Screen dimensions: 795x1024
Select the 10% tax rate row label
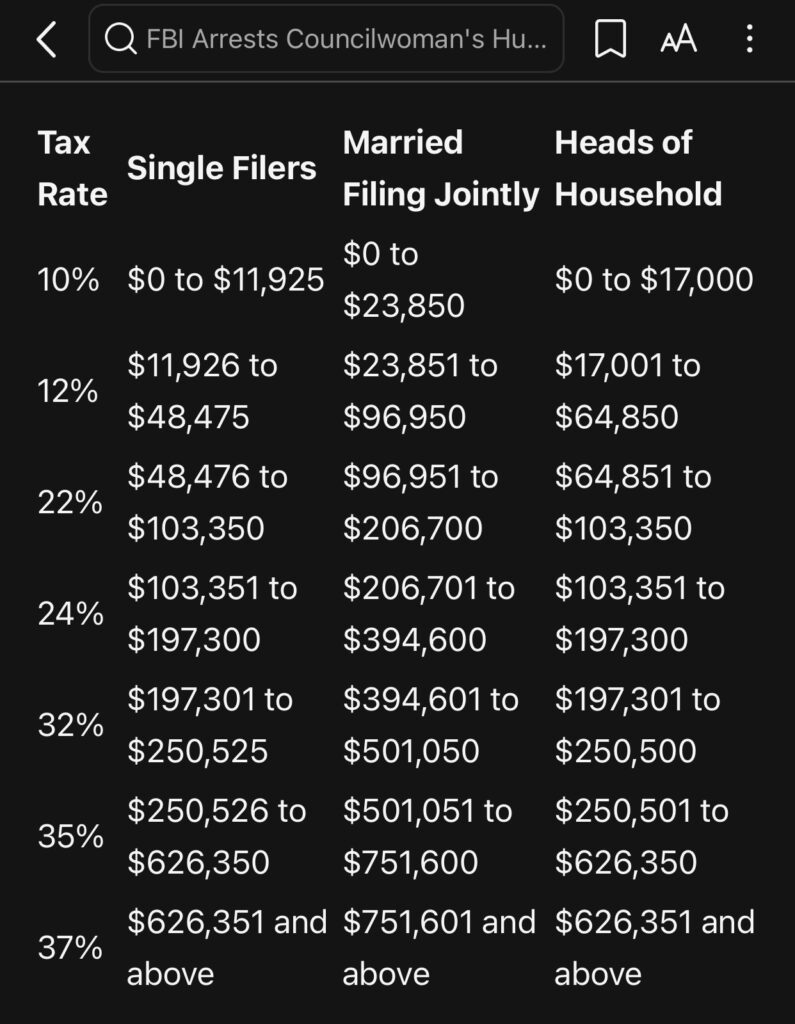coord(68,280)
